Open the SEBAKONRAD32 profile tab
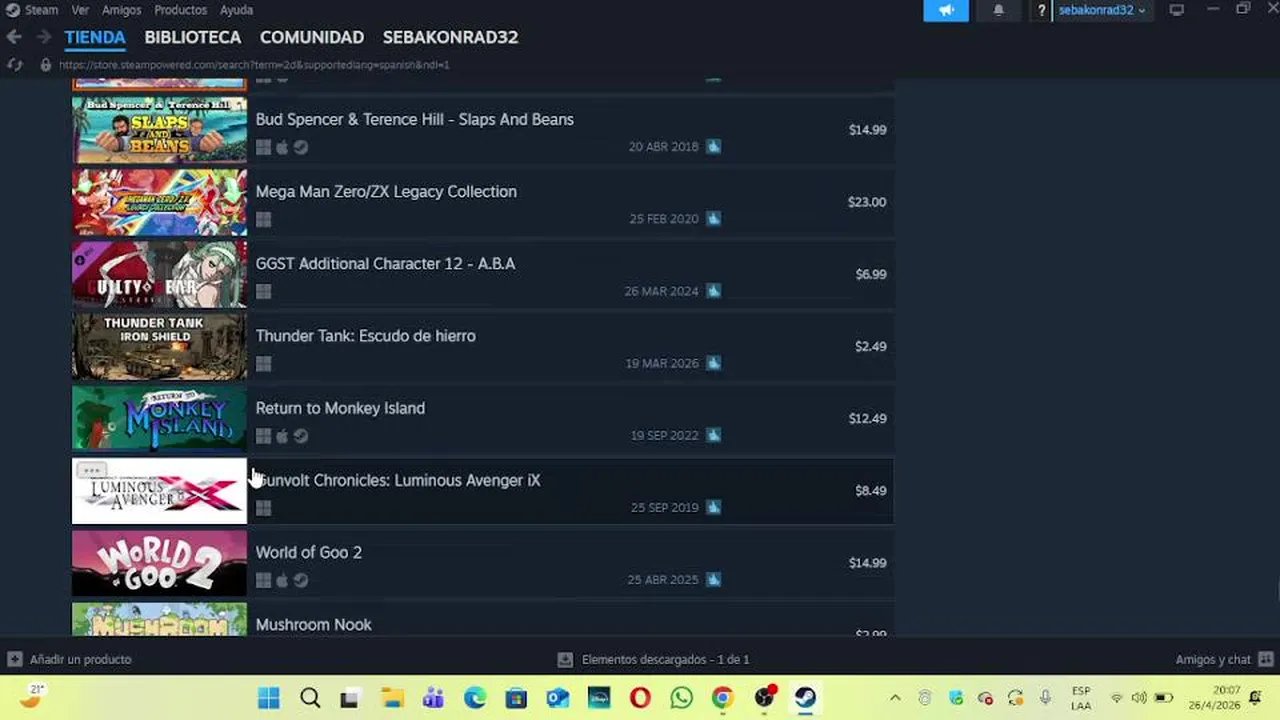The height and width of the screenshot is (720, 1280). point(450,37)
